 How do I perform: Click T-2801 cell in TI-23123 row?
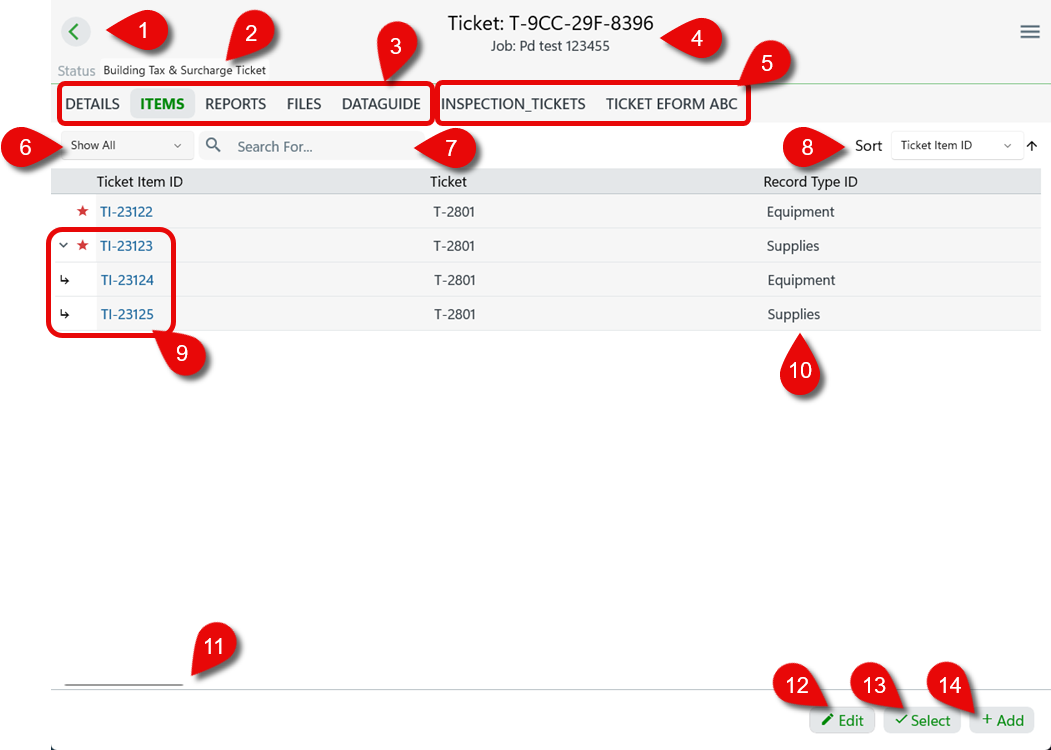pyautogui.click(x=454, y=246)
